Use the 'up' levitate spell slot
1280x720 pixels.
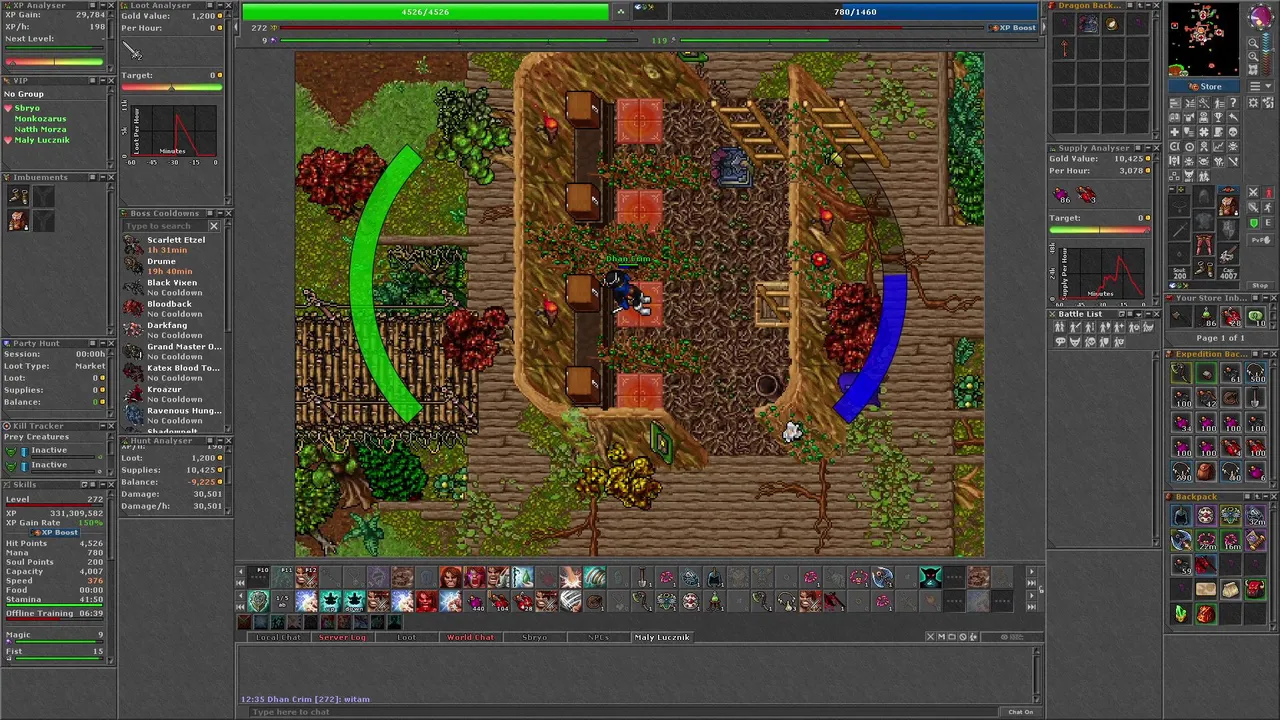coord(331,601)
